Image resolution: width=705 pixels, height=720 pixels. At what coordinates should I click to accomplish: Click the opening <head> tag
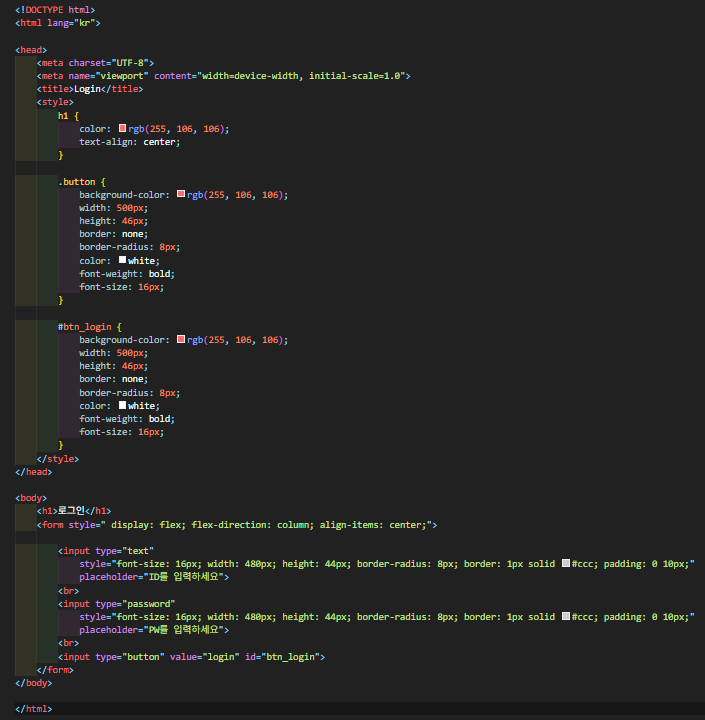(31, 50)
